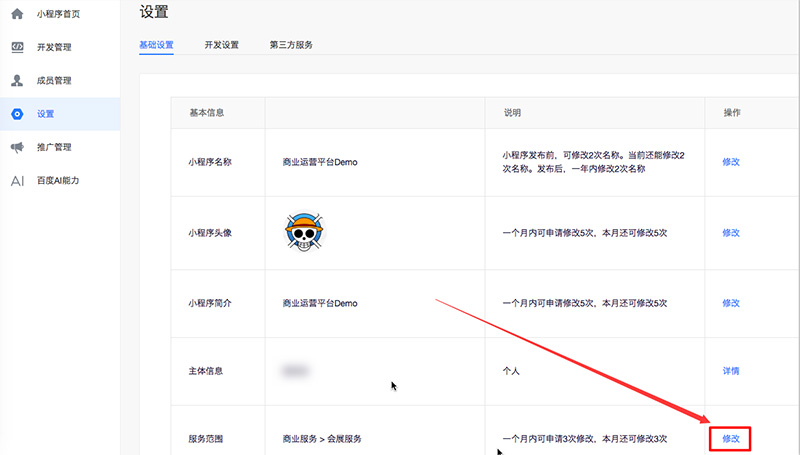
Task: Go to 开发管理 menu item
Action: coord(54,47)
